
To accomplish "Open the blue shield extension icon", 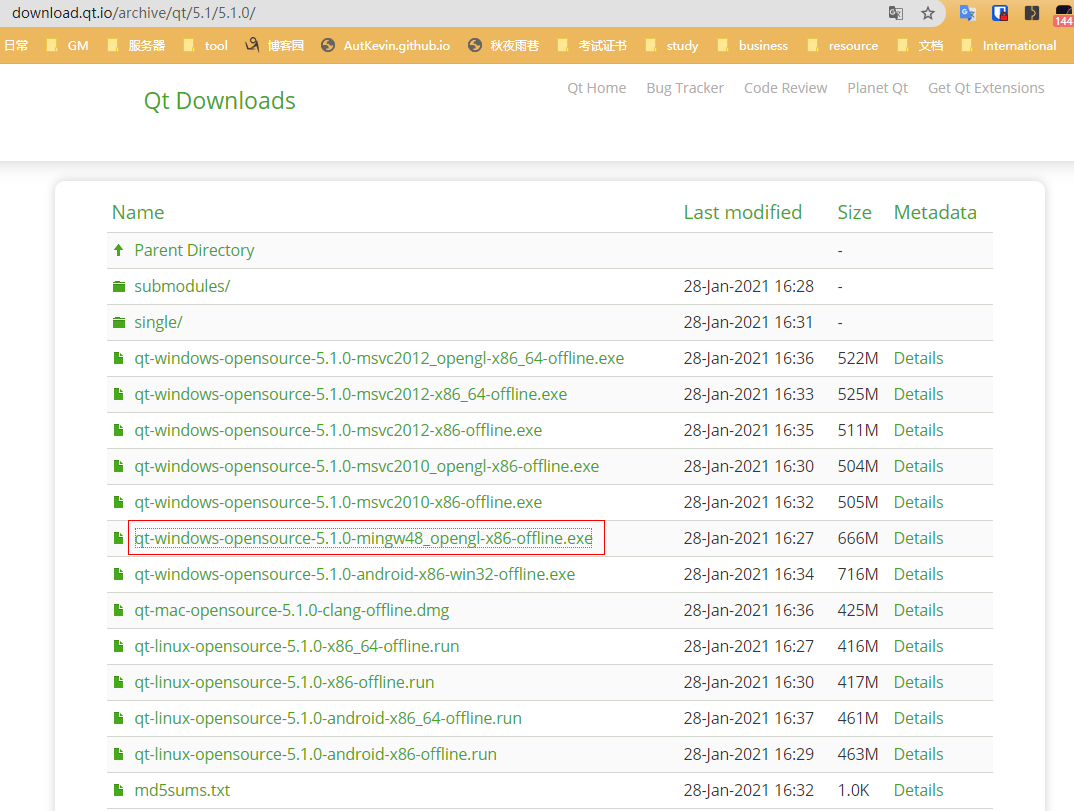I will tap(1000, 13).
